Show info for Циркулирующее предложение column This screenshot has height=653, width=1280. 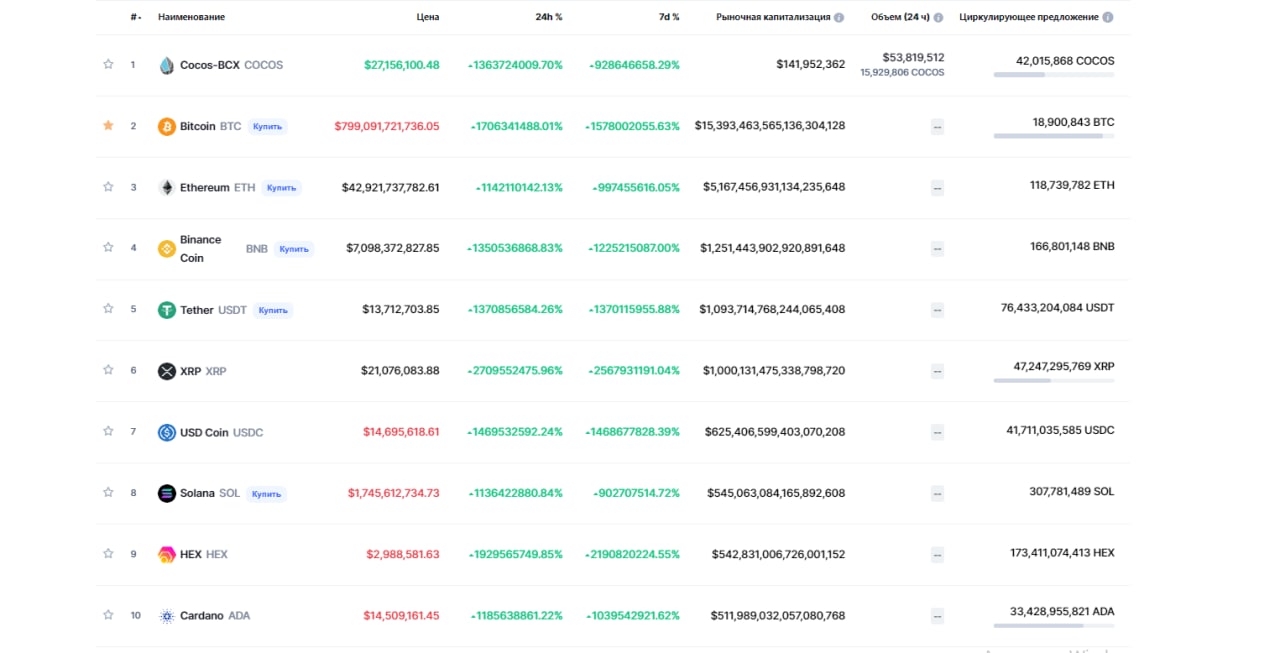1108,17
